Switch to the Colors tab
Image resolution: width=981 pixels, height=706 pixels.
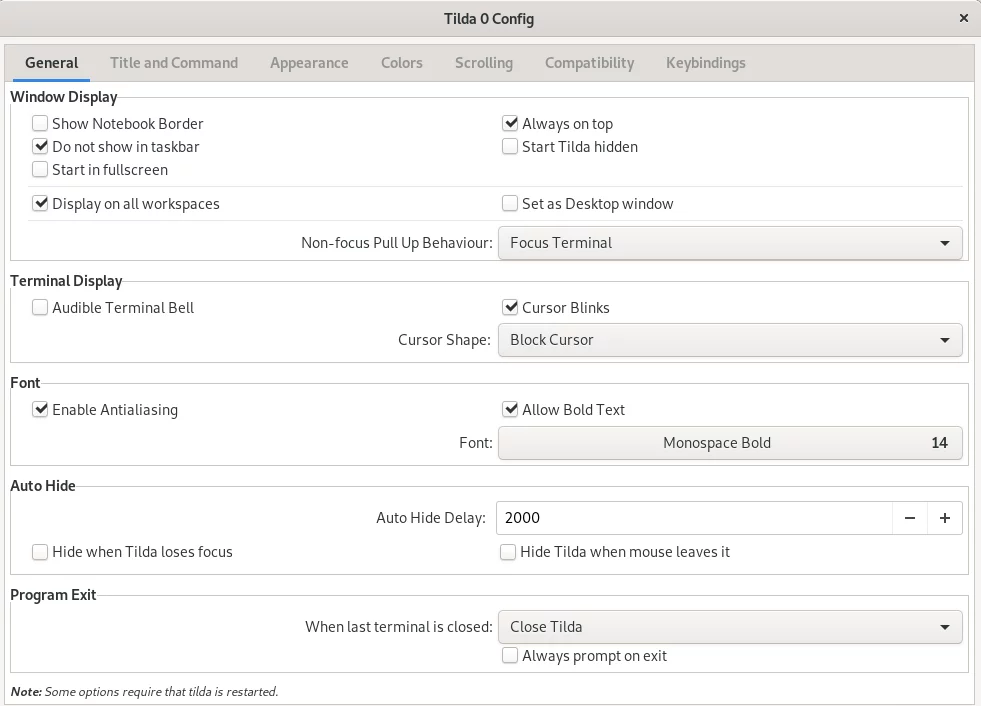pos(402,63)
